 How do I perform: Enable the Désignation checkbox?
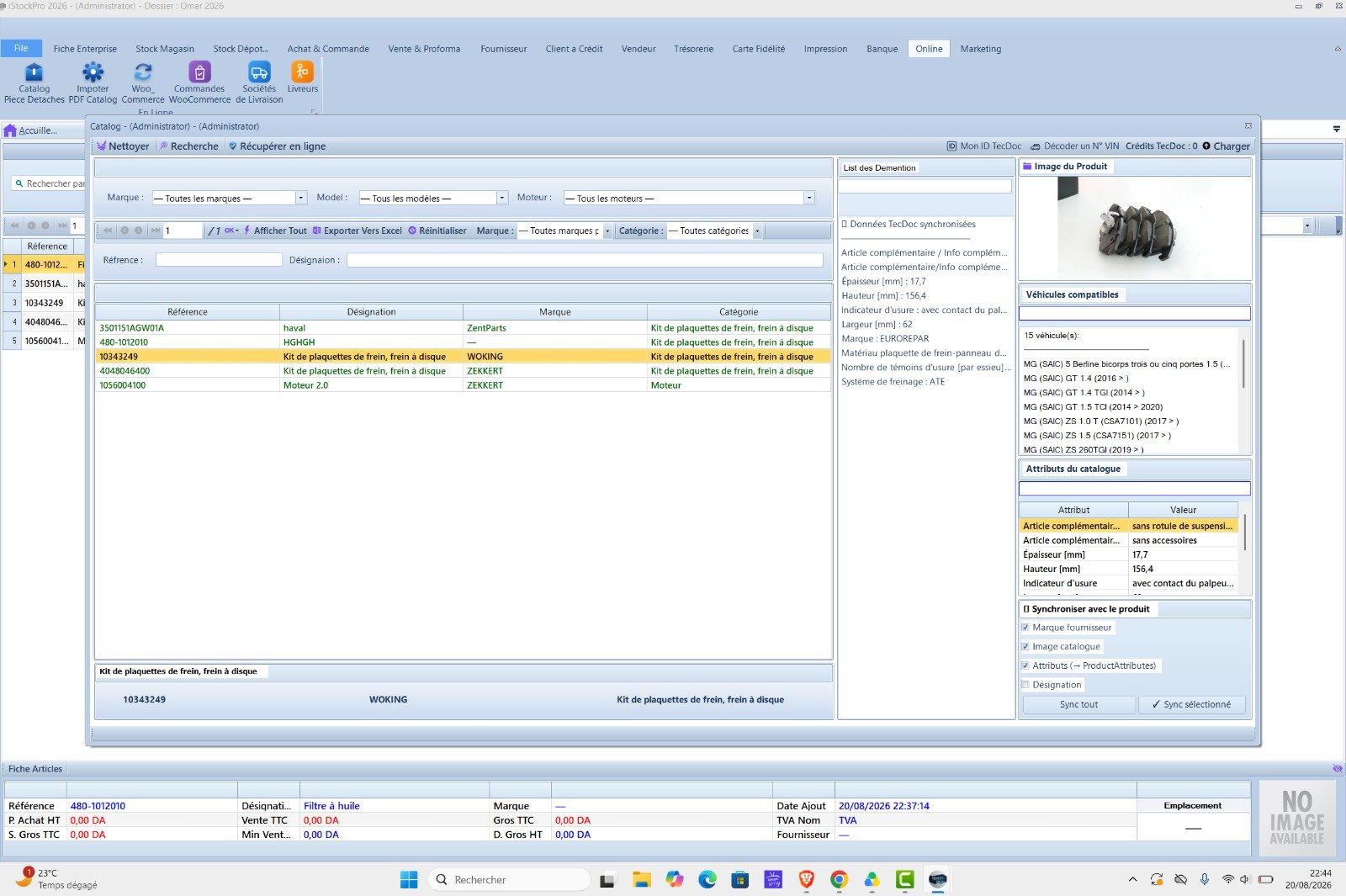coord(1025,685)
